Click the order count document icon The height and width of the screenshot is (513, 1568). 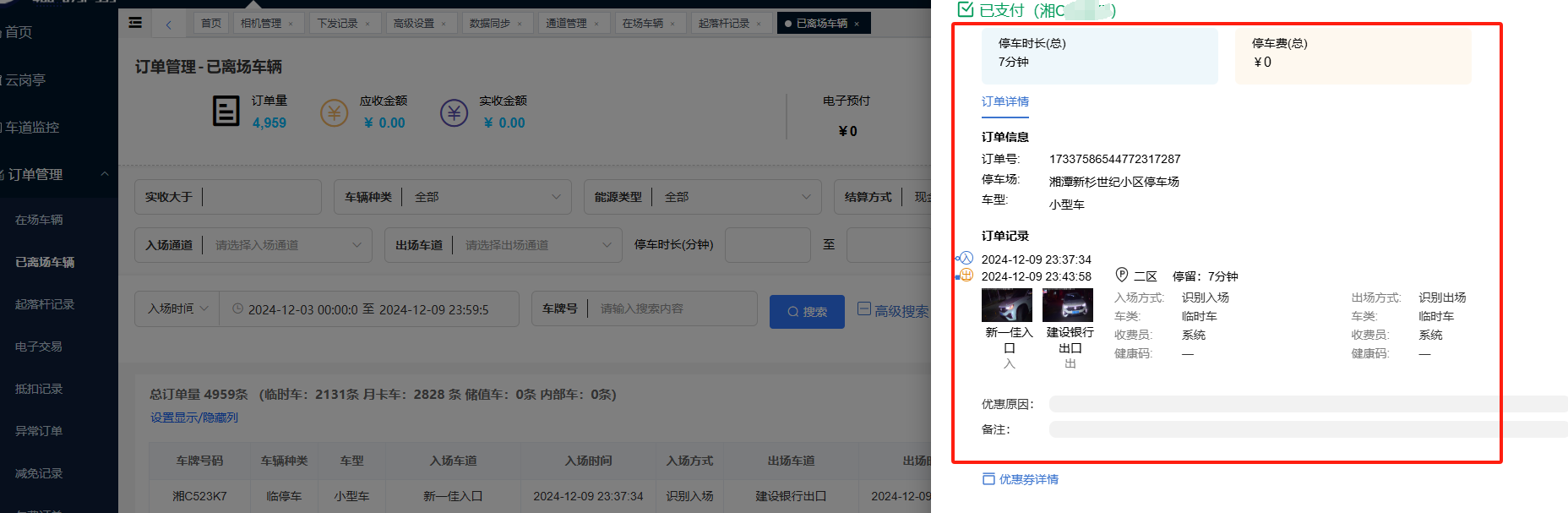[226, 111]
